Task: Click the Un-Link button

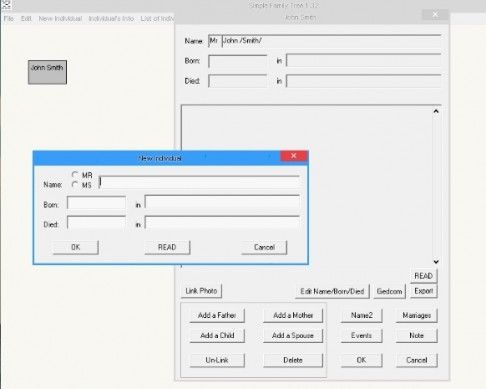Action: 217,360
